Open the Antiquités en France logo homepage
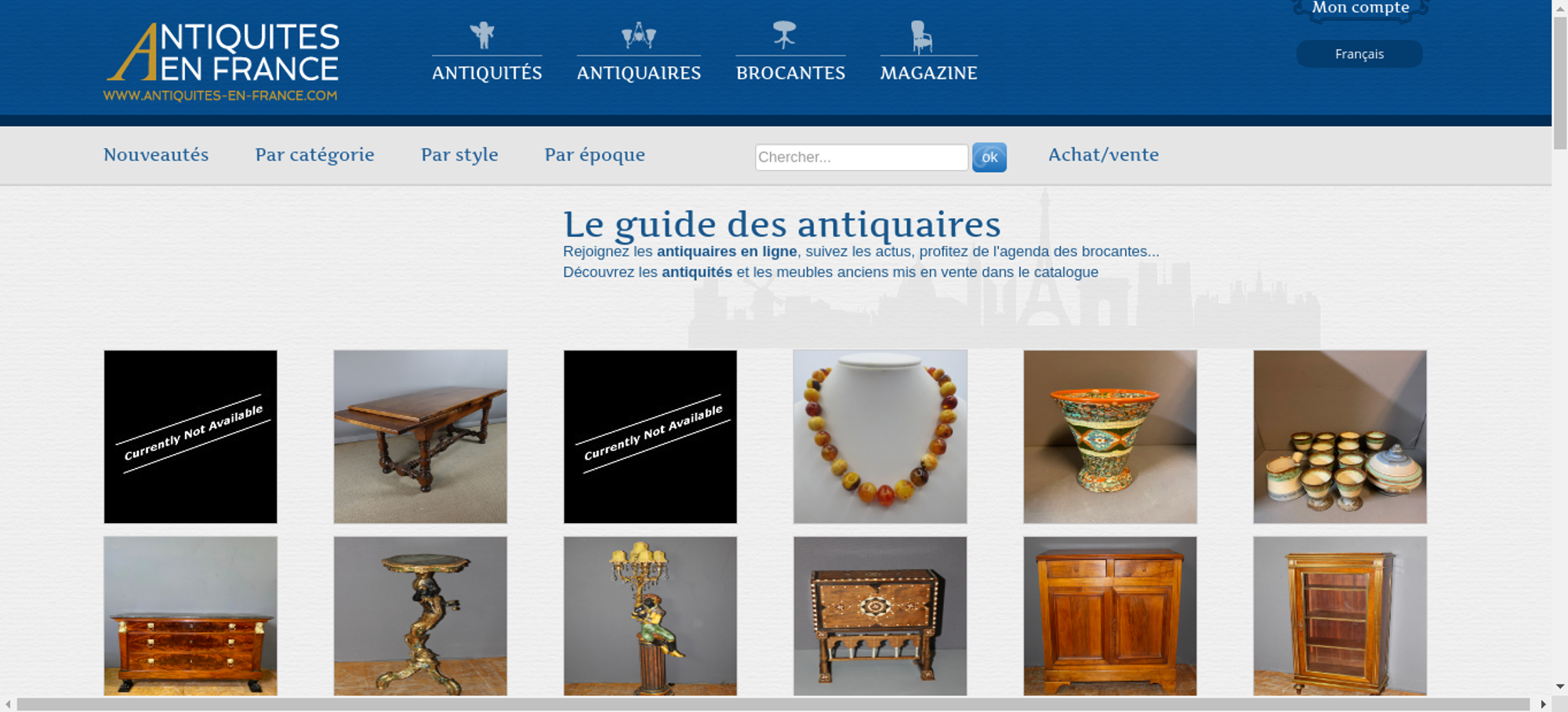 pyautogui.click(x=222, y=62)
